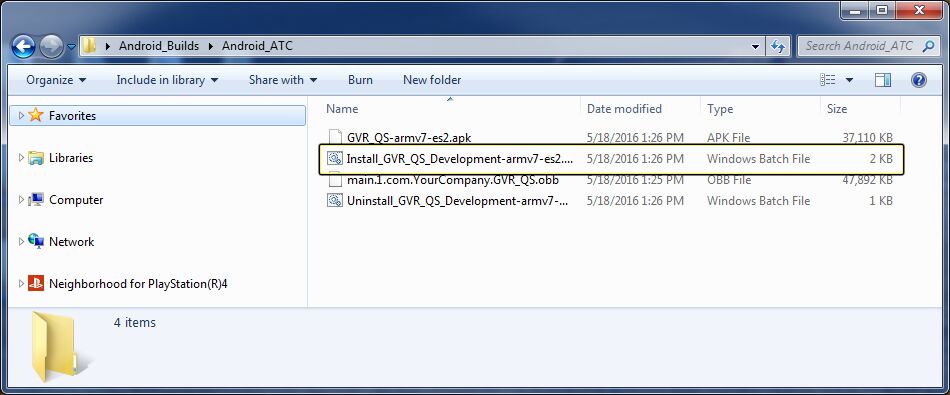Viewport: 950px width, 395px height.
Task: Open the Organize menu
Action: 56,80
